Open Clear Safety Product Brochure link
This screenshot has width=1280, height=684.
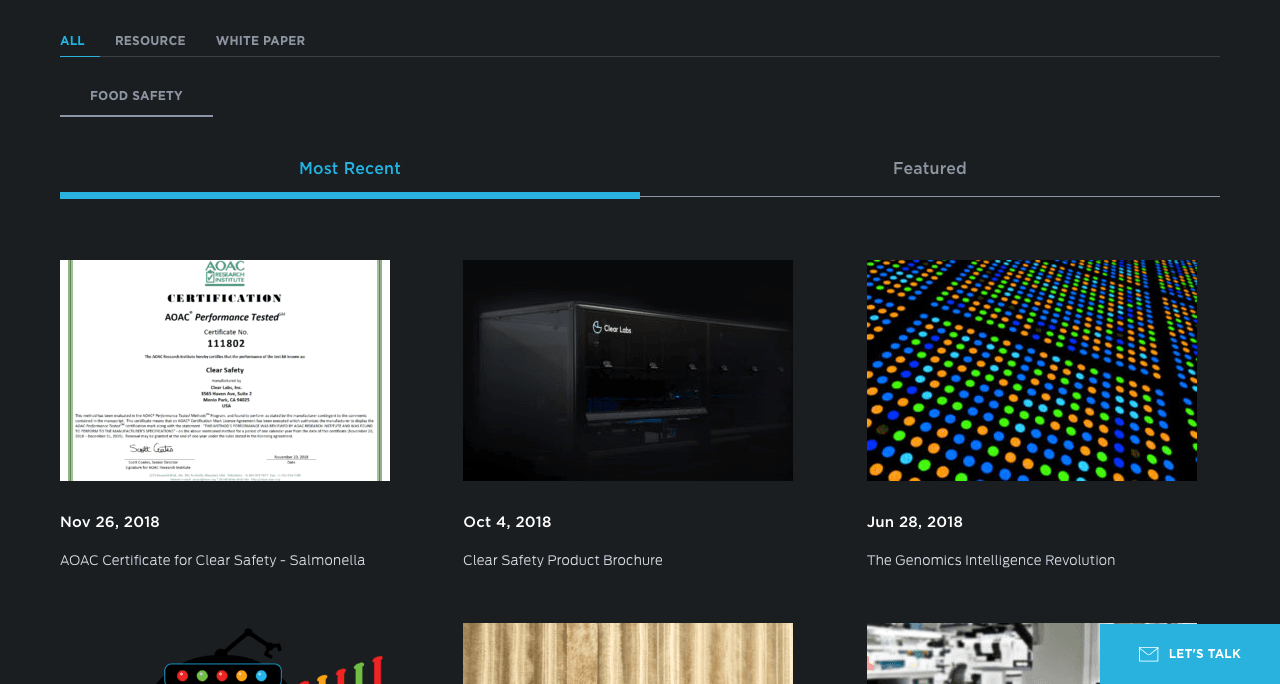(563, 560)
